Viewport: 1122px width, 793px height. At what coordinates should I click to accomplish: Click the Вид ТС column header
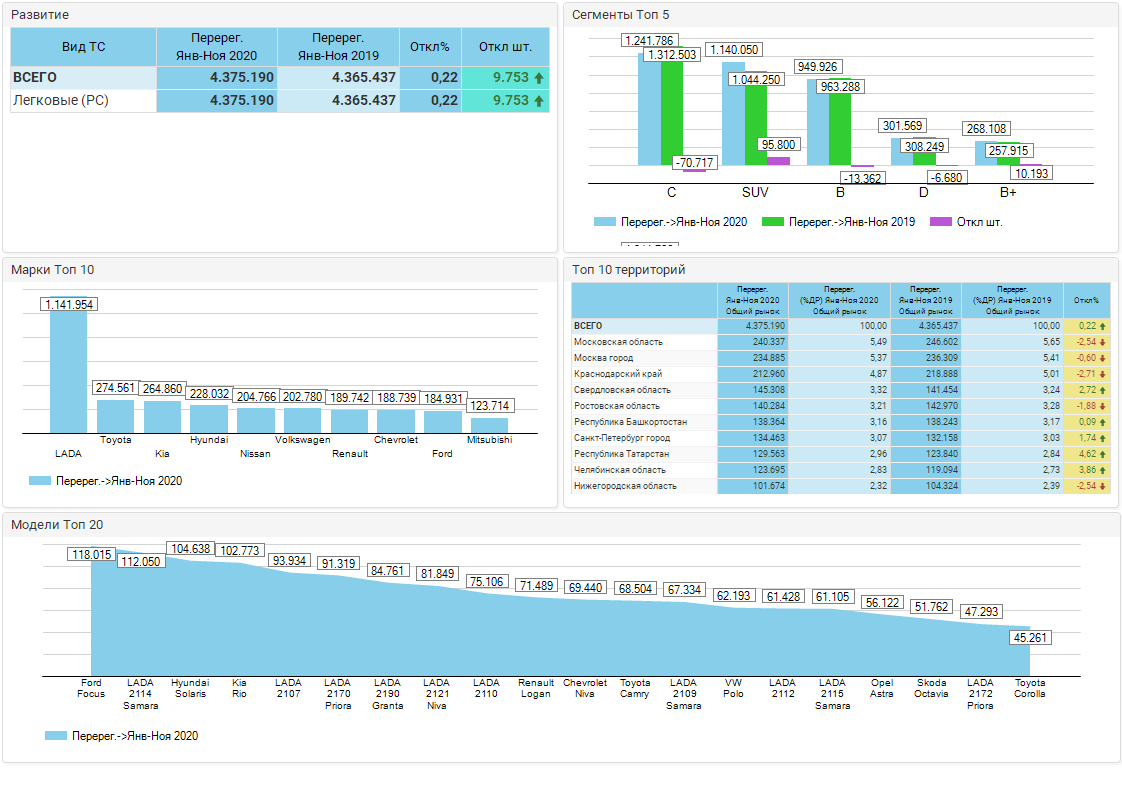click(x=83, y=46)
